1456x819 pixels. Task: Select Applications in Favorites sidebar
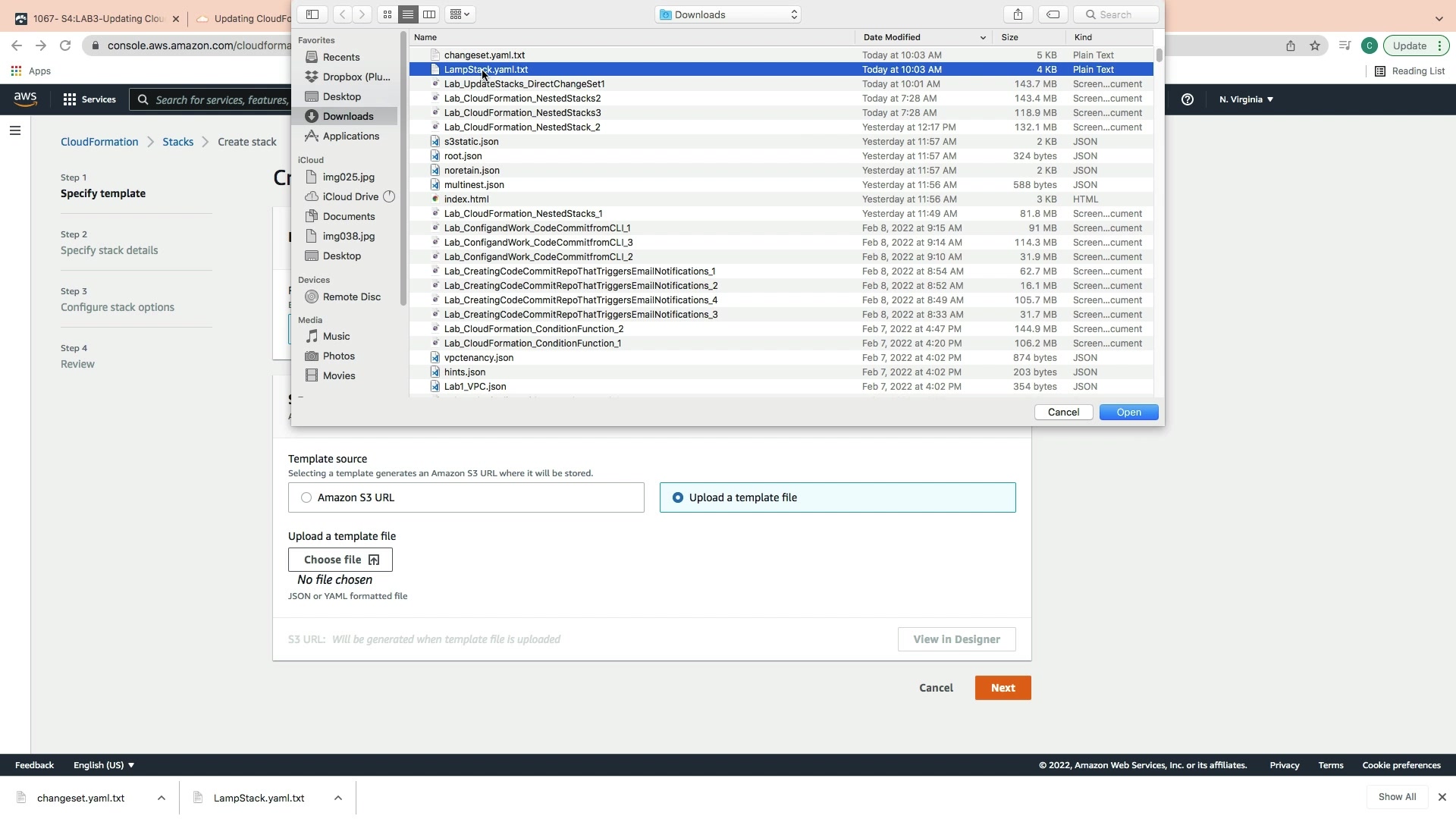(x=350, y=136)
